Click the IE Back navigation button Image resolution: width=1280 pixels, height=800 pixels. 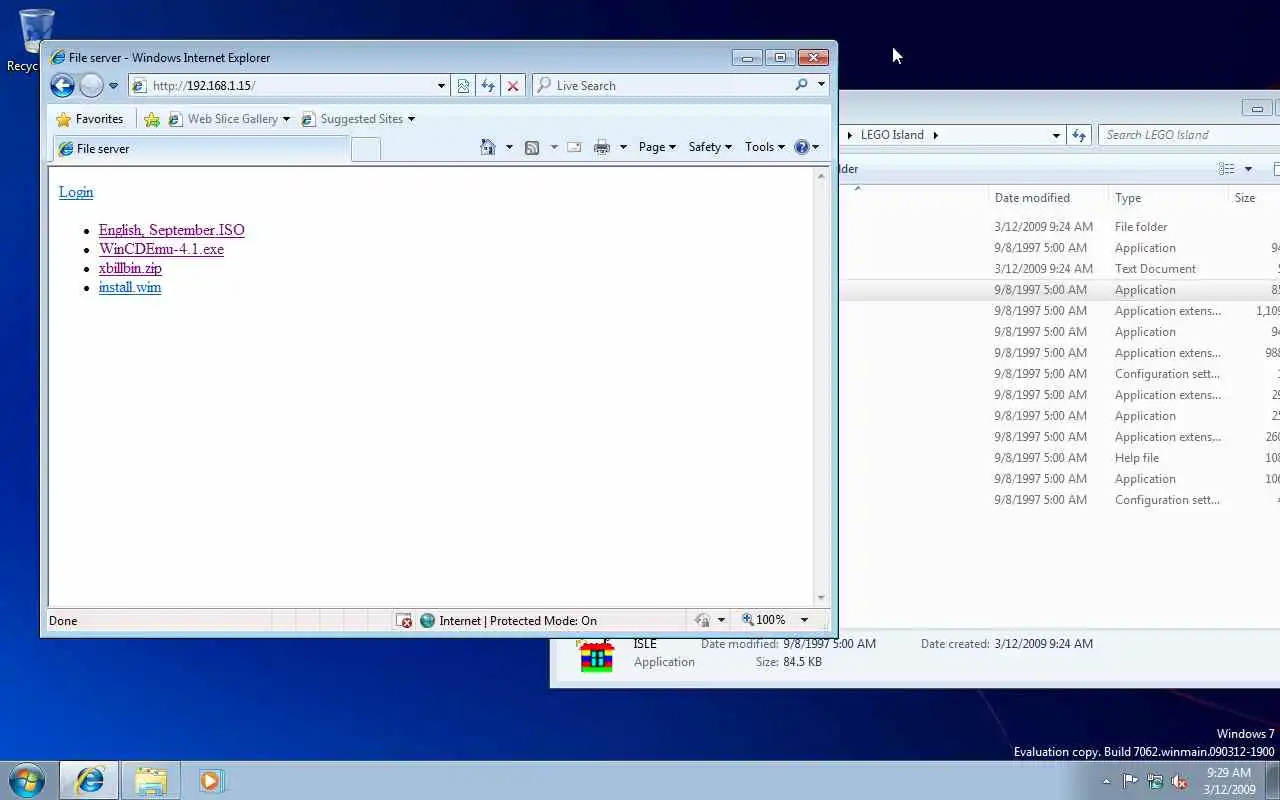pyautogui.click(x=62, y=85)
